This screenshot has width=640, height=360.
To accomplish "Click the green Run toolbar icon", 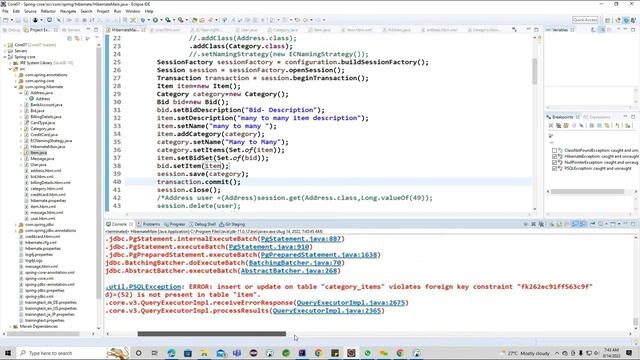I will coord(155,20).
